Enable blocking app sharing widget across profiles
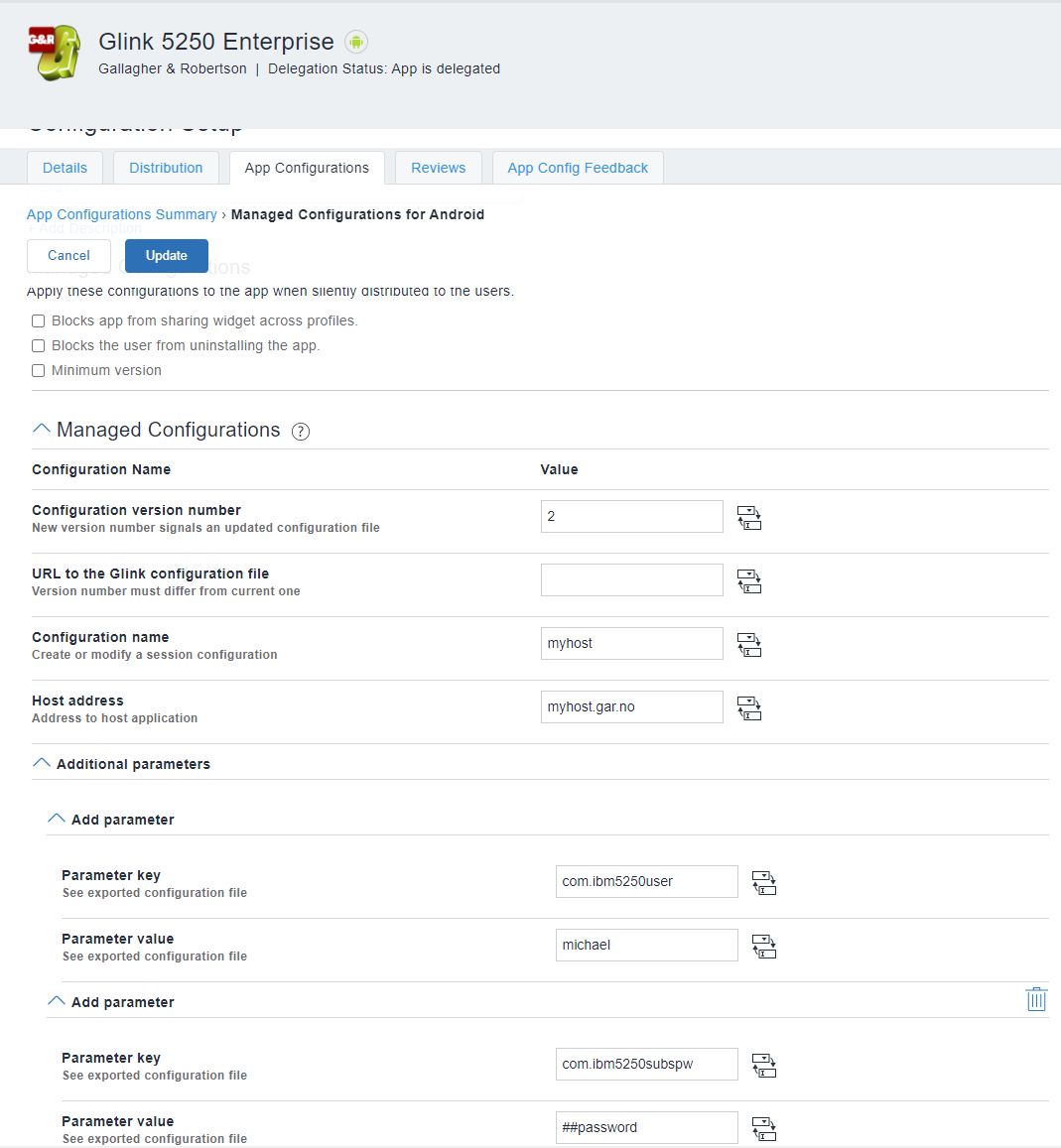This screenshot has width=1061, height=1148. pos(39,321)
